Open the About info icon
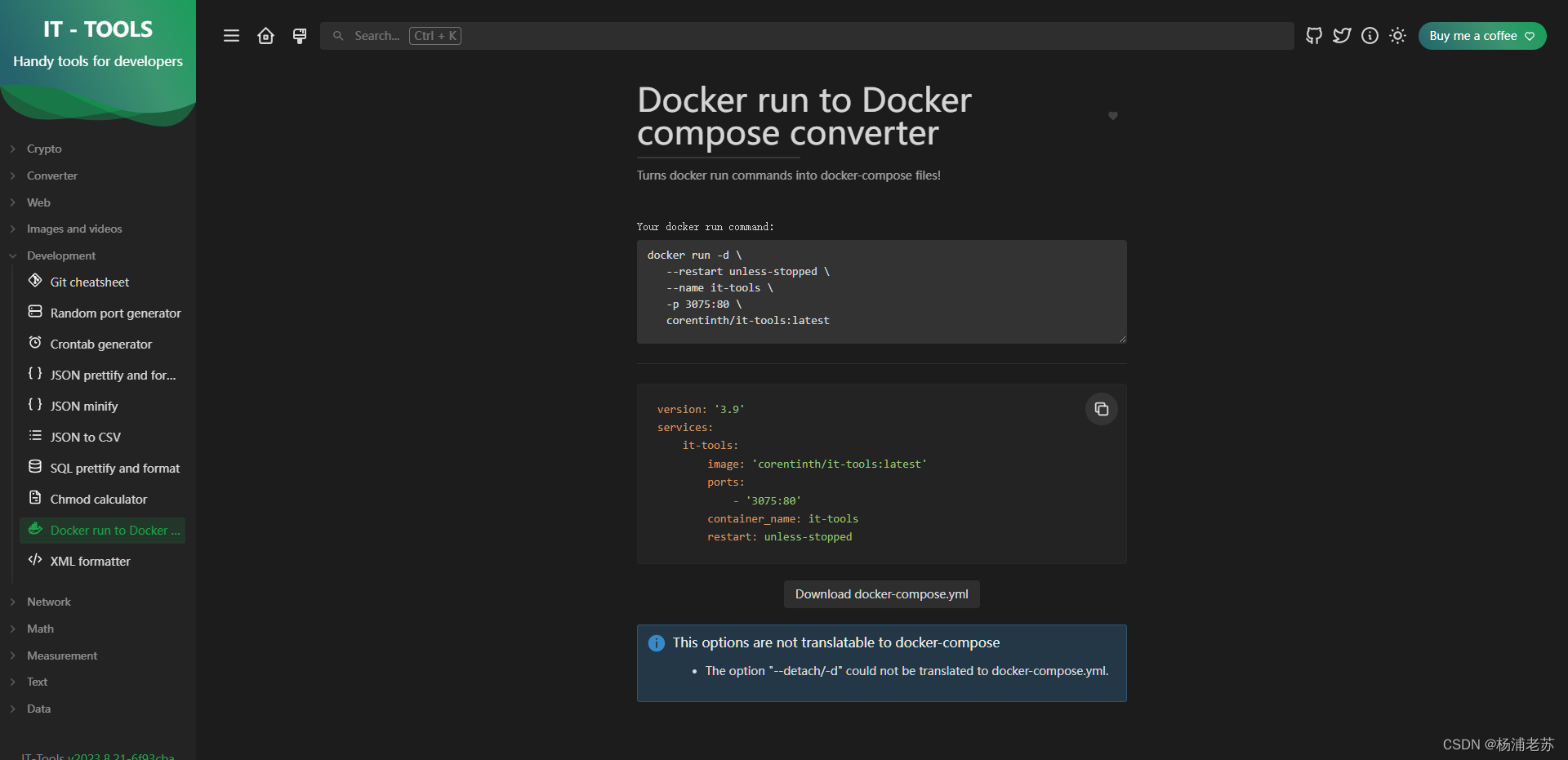The width and height of the screenshot is (1568, 760). (1370, 36)
